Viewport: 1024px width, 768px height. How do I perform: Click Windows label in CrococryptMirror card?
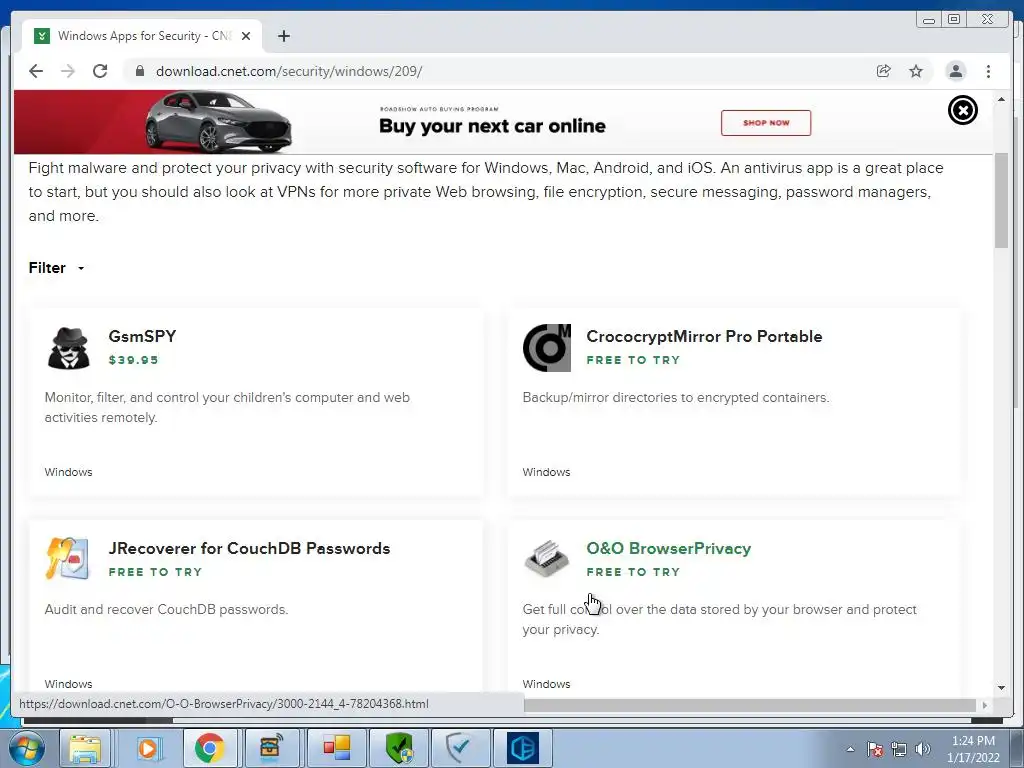[546, 472]
